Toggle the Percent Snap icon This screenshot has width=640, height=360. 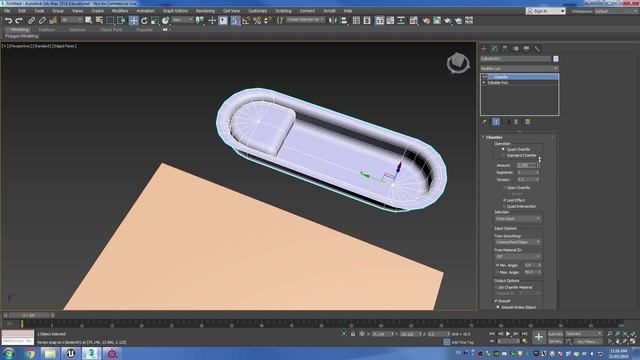click(257, 20)
